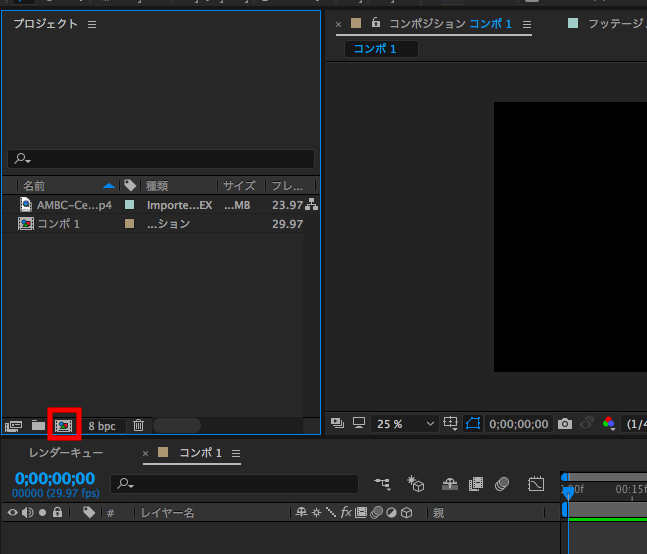Click the padlock lock column header icon
This screenshot has height=554, width=647.
(x=57, y=512)
